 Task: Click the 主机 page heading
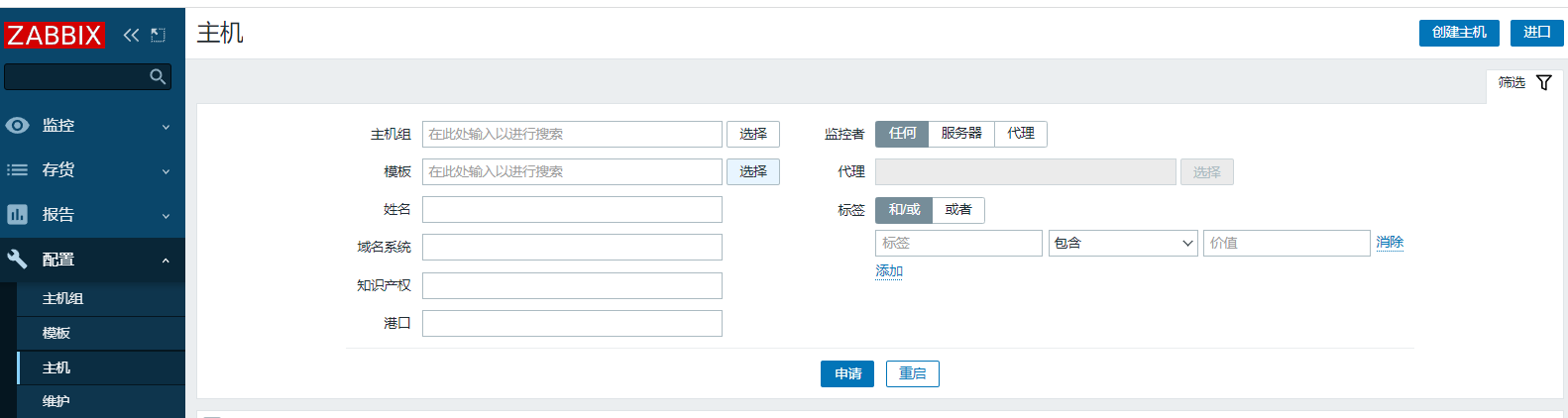pyautogui.click(x=220, y=33)
